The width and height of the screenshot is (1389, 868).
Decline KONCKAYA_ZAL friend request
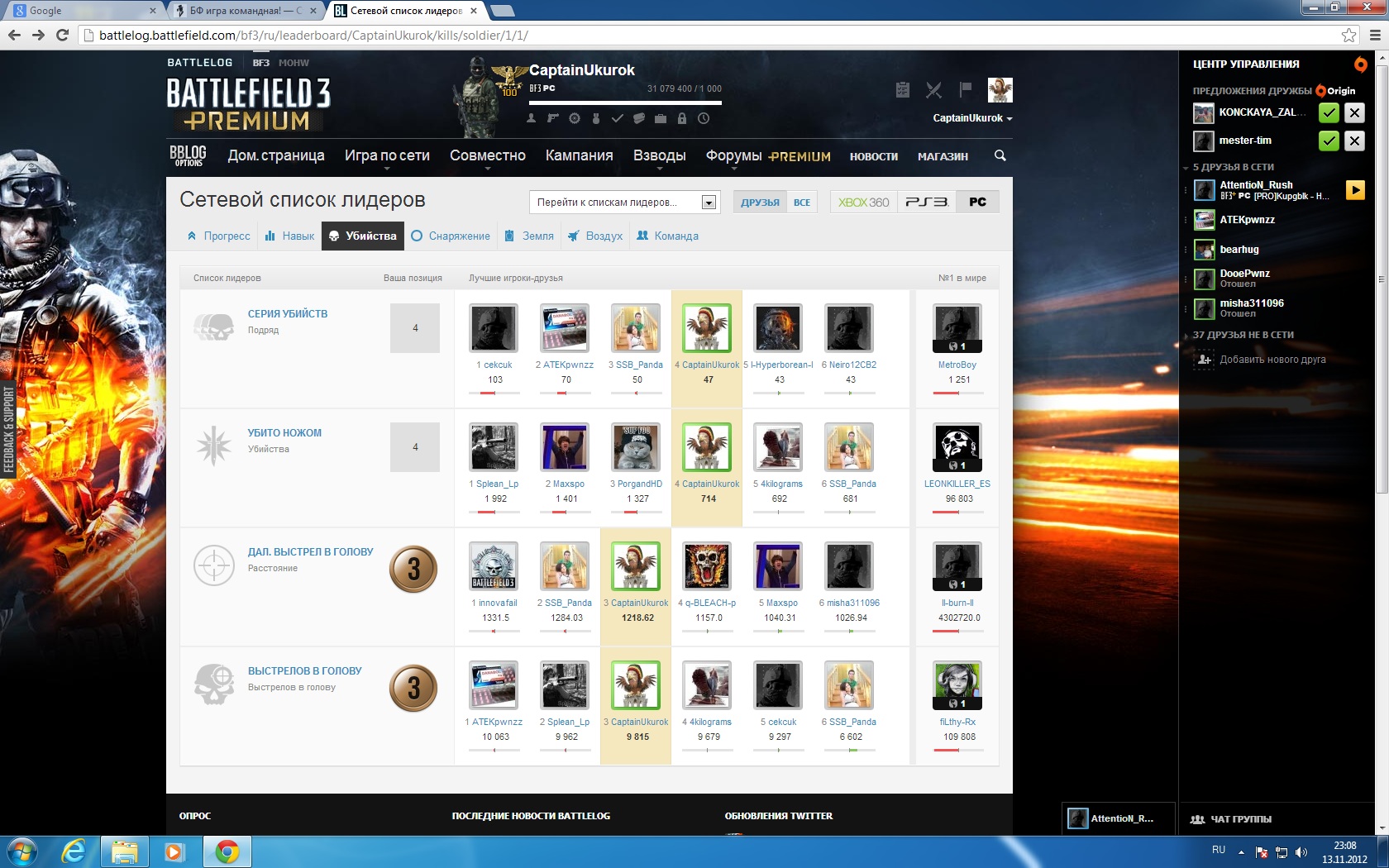click(1354, 113)
